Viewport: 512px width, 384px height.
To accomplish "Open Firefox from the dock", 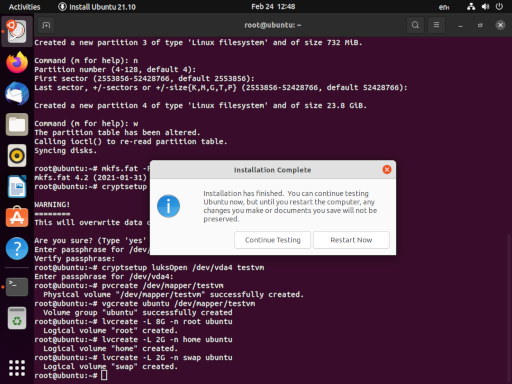I will click(x=17, y=62).
